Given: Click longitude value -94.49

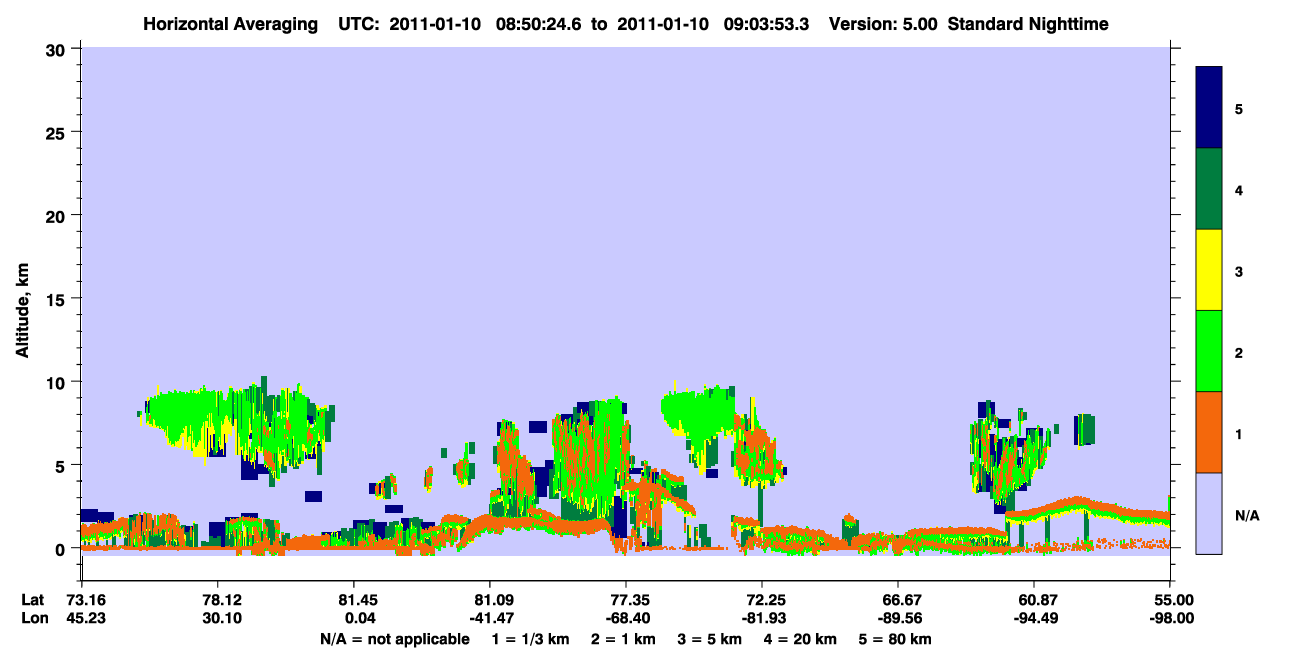Looking at the screenshot, I should click(x=1034, y=618).
